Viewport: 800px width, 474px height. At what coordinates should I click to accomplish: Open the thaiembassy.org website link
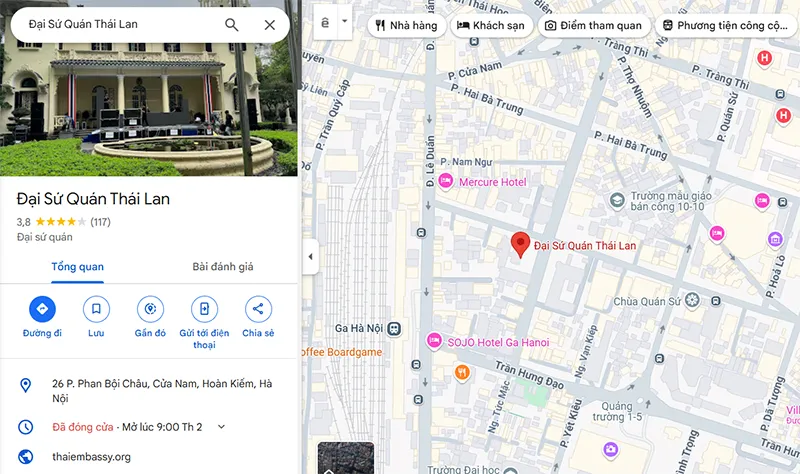pos(91,457)
